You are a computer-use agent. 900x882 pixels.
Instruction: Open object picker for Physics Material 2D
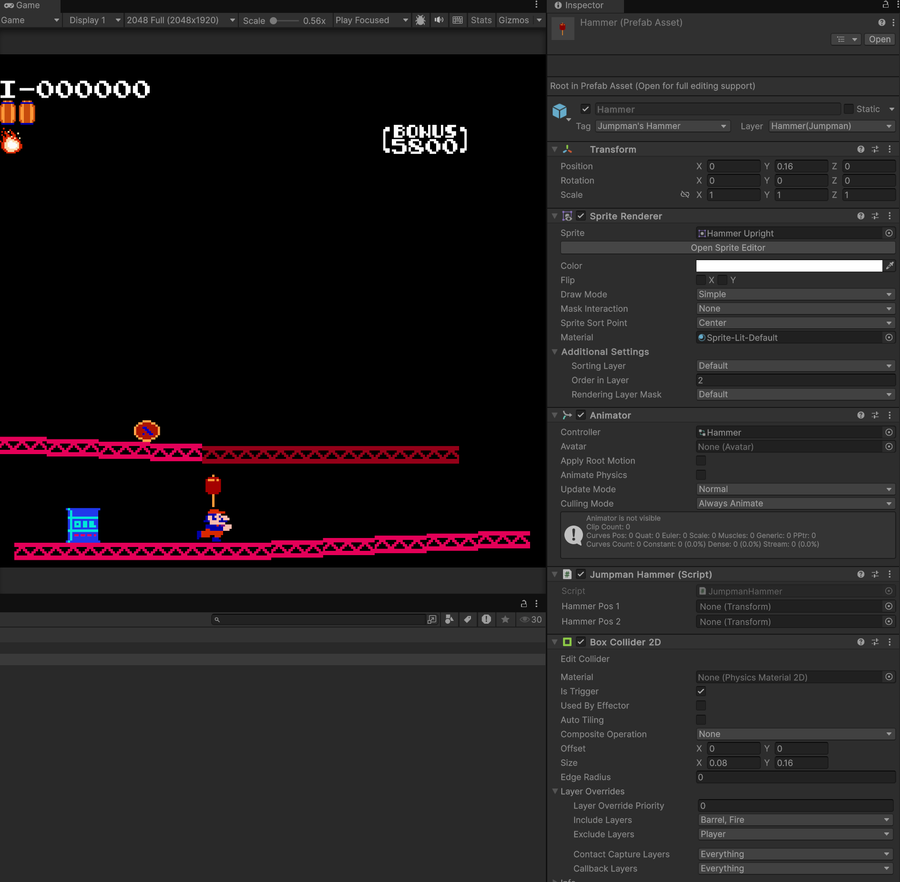point(889,677)
